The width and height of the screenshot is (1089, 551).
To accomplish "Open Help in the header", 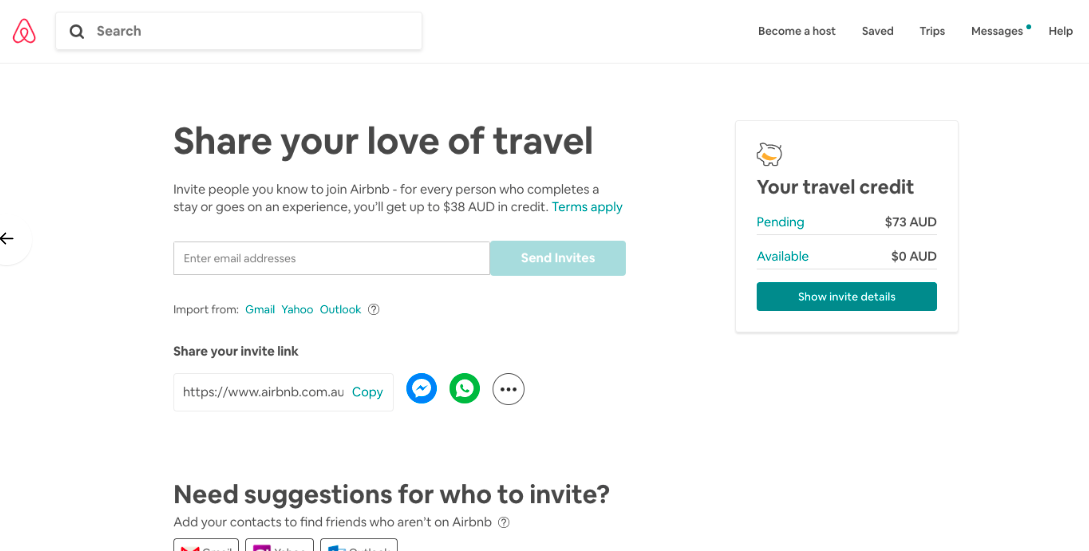I will pyautogui.click(x=1061, y=31).
